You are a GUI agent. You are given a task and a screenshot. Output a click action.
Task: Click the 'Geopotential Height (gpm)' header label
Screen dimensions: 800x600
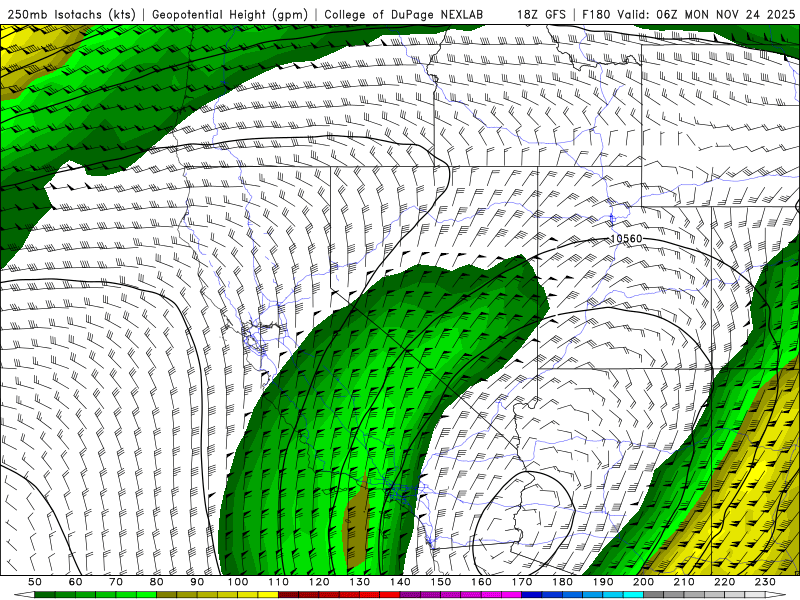(230, 15)
